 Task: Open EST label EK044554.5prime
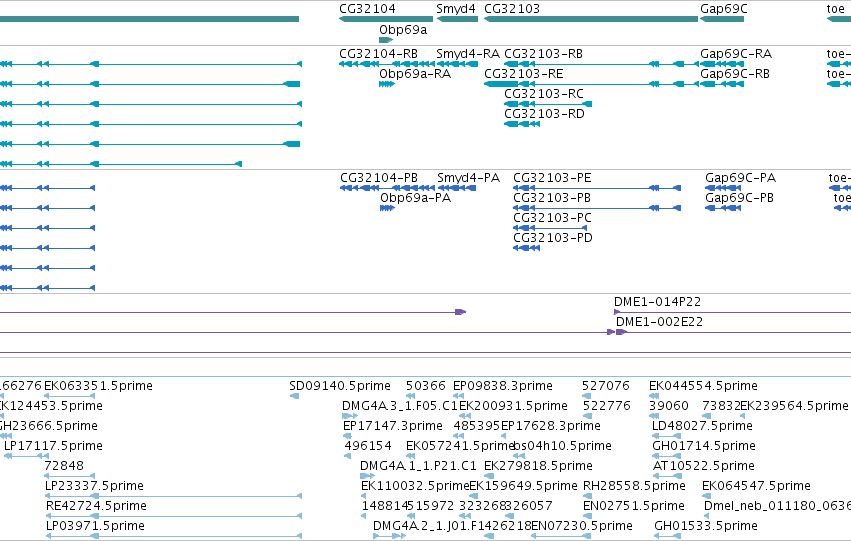703,386
